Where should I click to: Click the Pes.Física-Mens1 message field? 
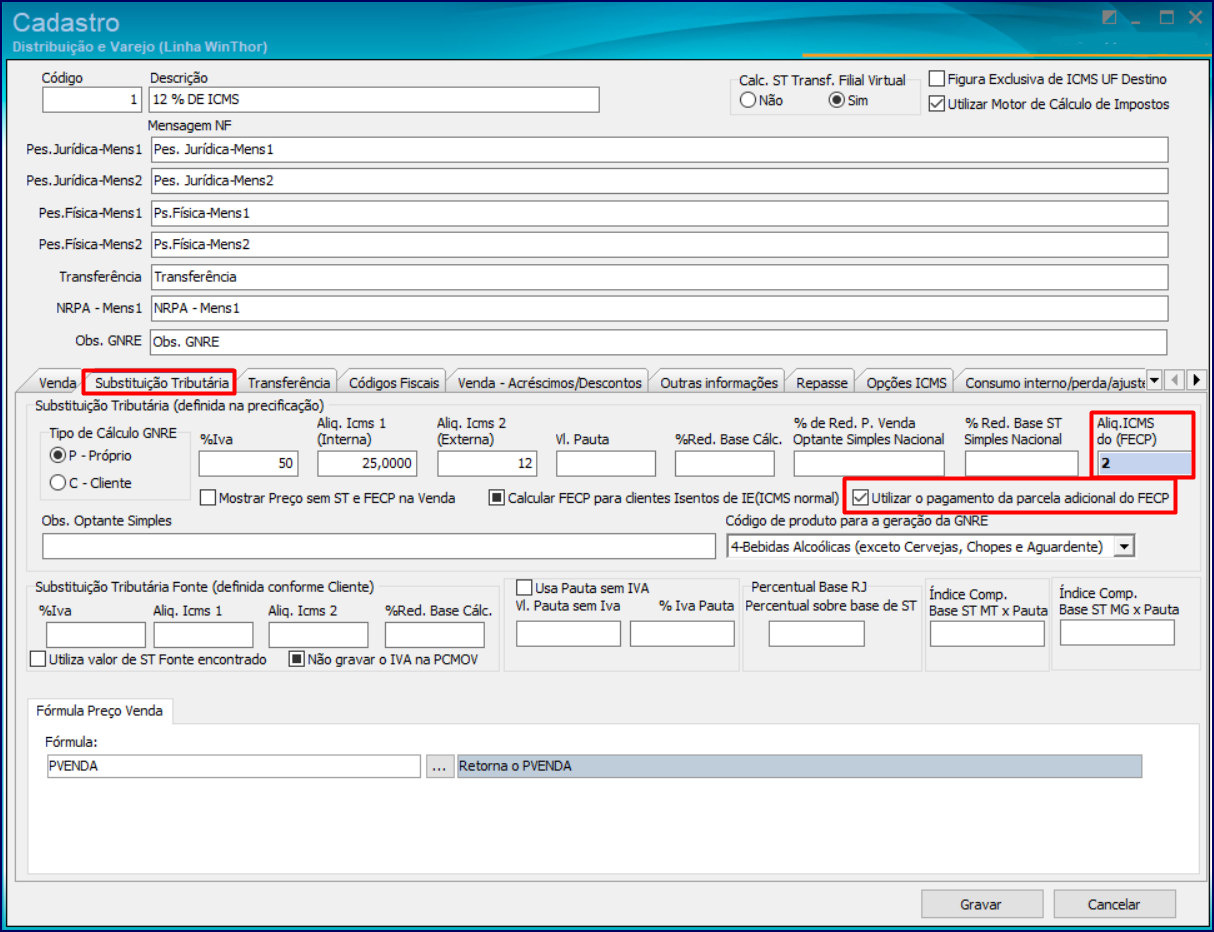(x=659, y=213)
